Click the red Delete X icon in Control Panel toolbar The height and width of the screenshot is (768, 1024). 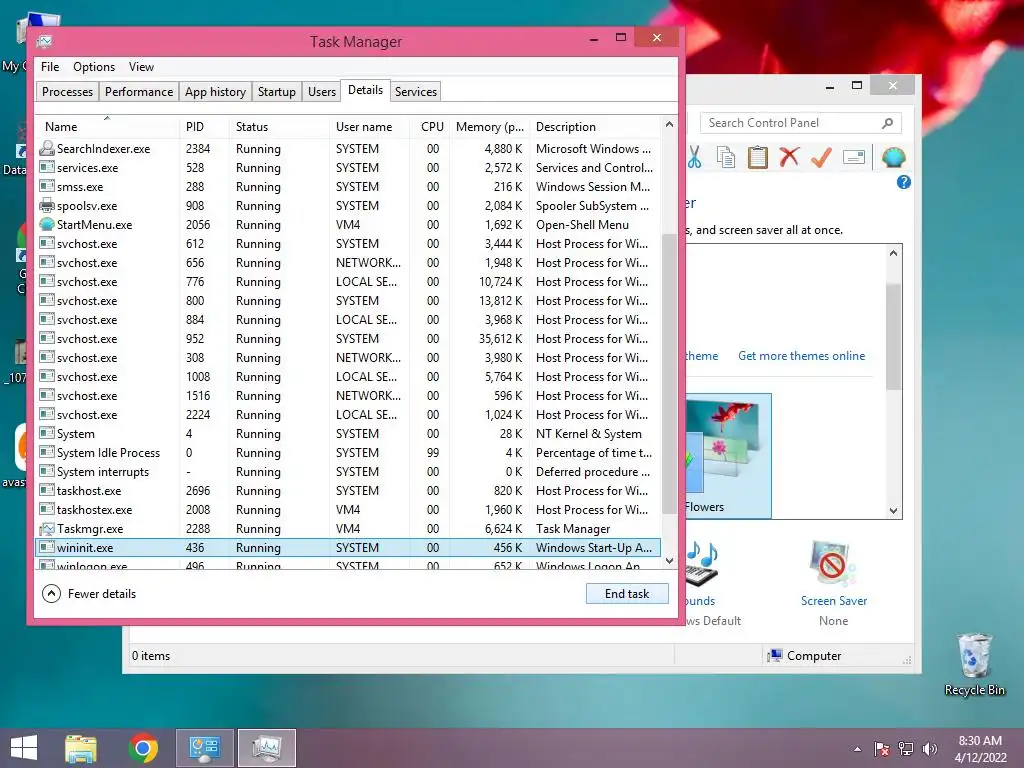[790, 157]
